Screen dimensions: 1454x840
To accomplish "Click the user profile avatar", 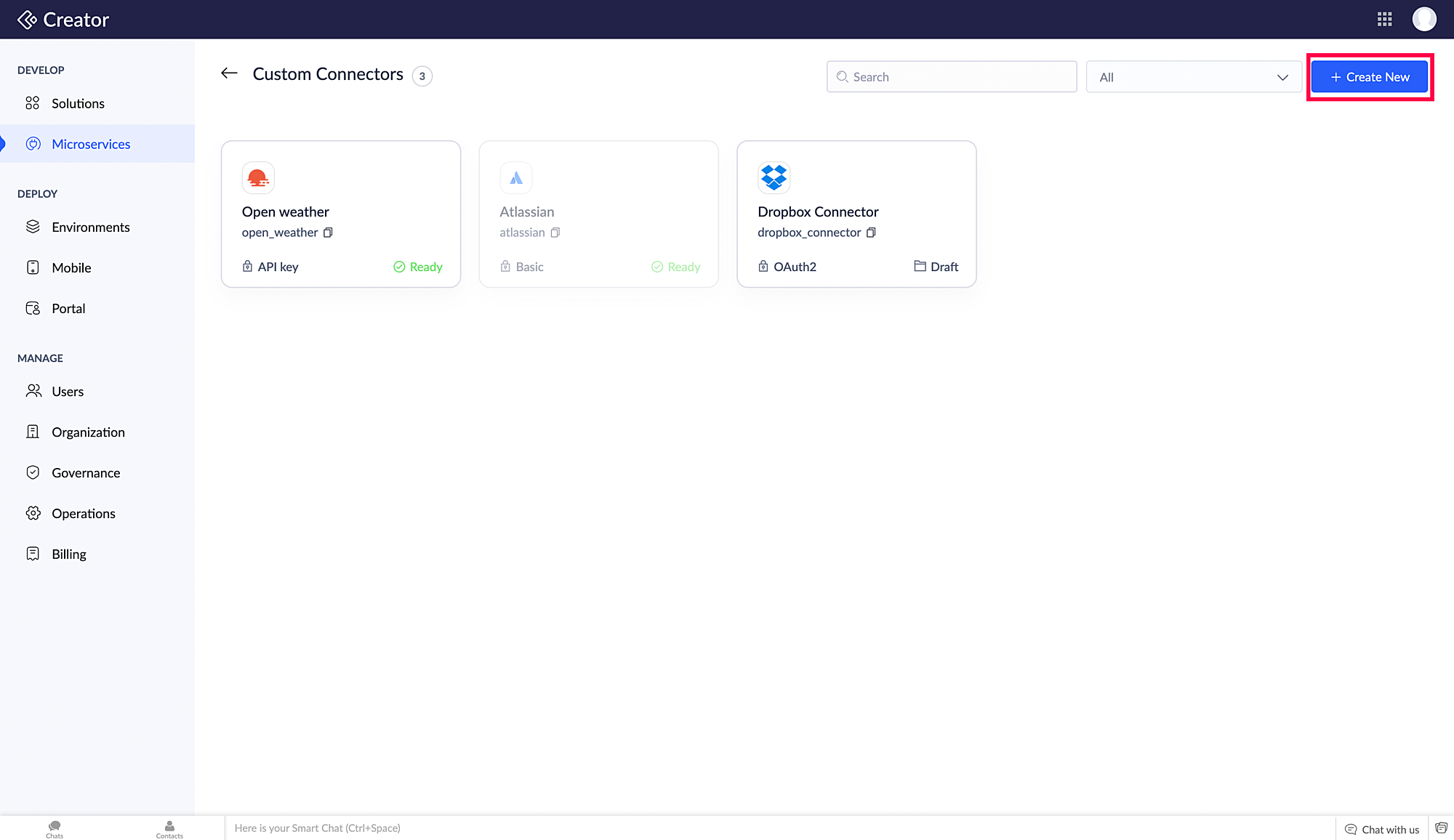I will [1423, 20].
